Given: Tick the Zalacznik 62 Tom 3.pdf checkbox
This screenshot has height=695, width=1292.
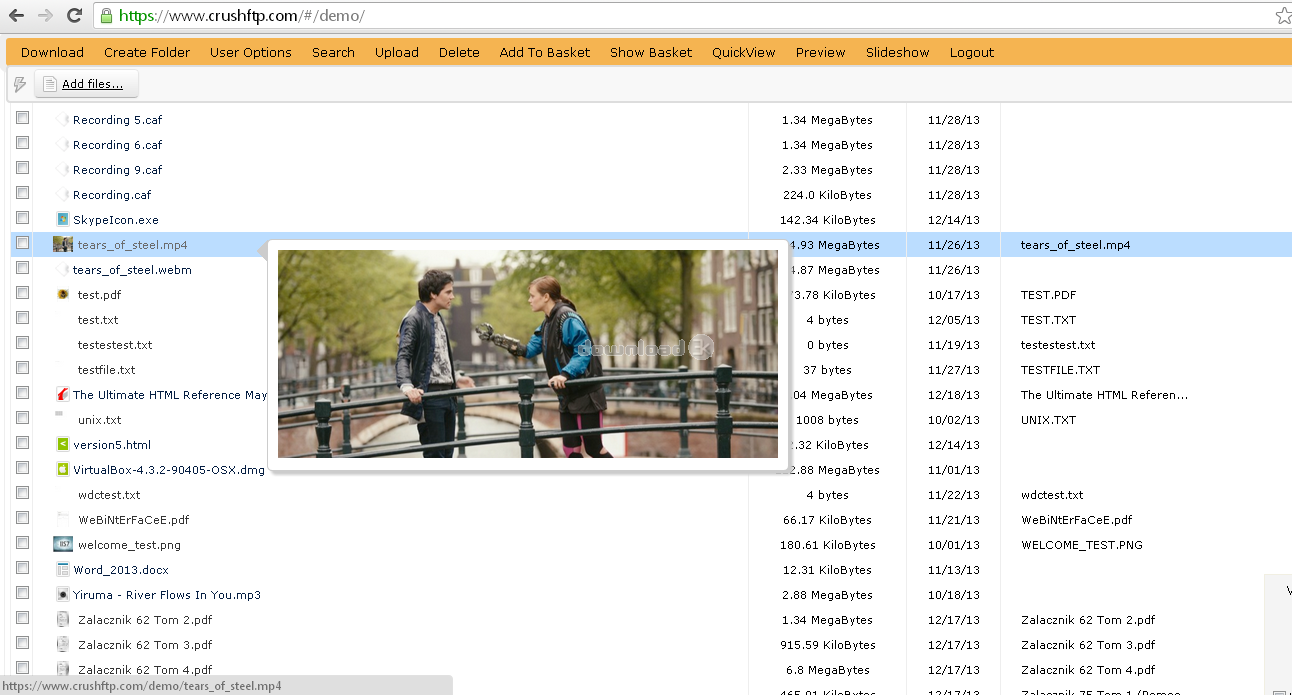Looking at the screenshot, I should tap(23, 643).
